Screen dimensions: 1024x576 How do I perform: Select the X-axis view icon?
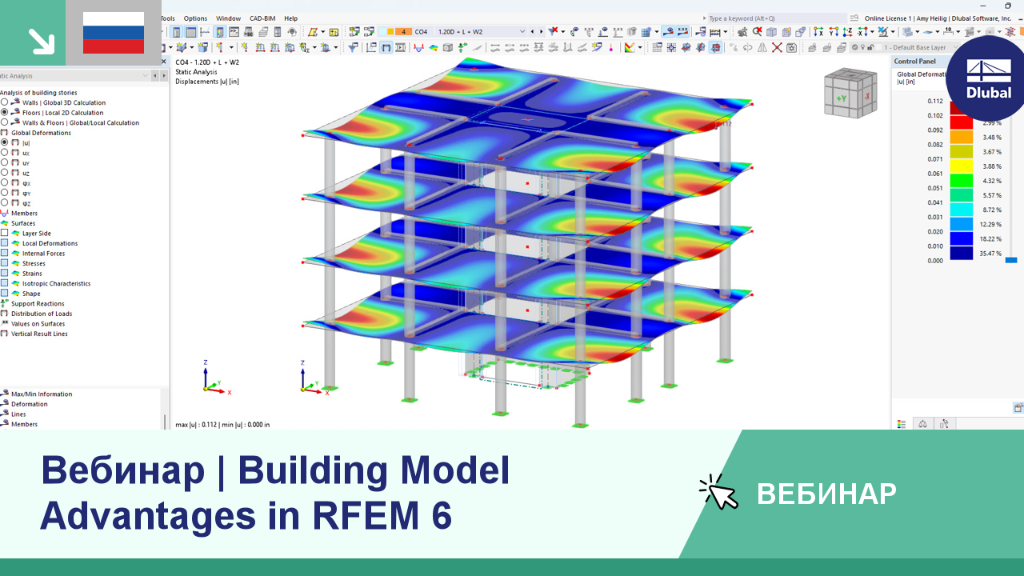pos(818,31)
